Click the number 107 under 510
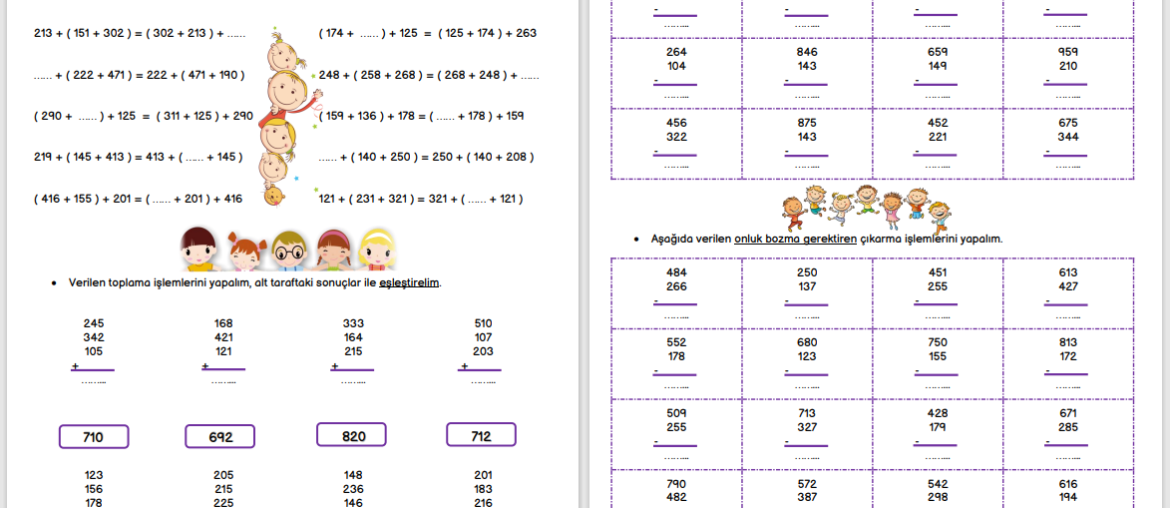Image resolution: width=1170 pixels, height=508 pixels. (484, 337)
